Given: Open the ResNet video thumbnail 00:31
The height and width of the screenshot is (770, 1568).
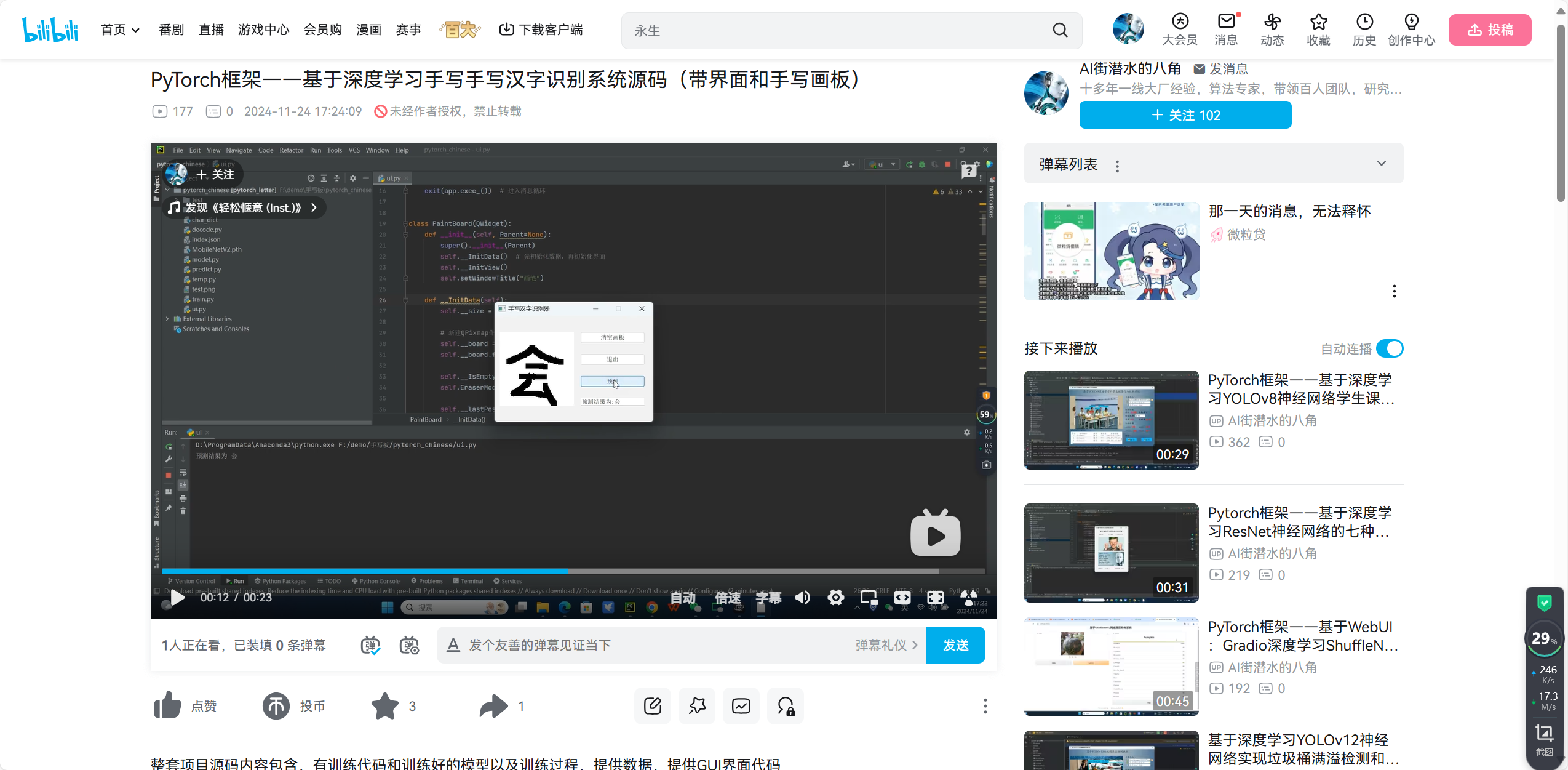Looking at the screenshot, I should (x=1111, y=552).
